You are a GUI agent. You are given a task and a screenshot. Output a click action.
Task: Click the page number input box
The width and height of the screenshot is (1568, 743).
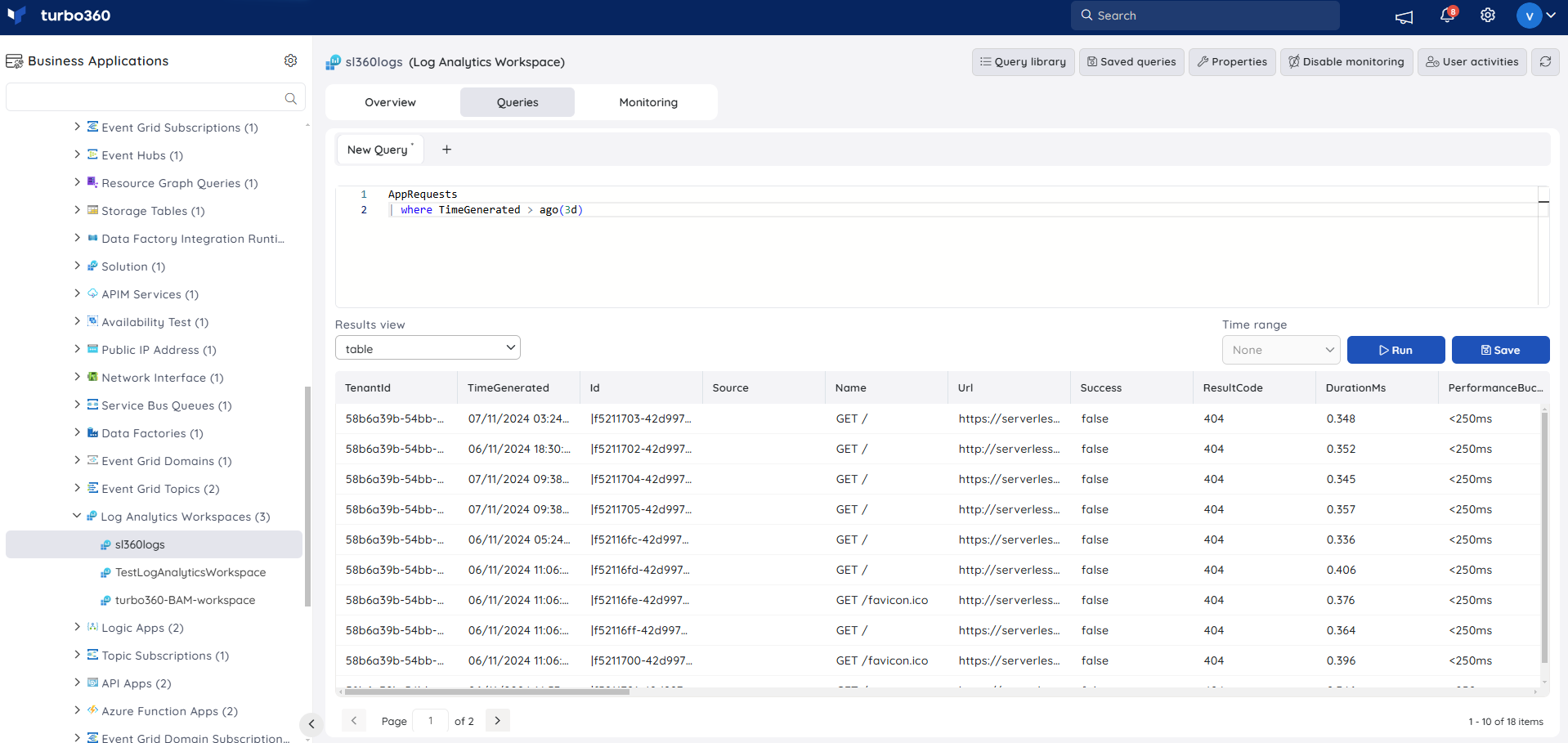(x=431, y=721)
